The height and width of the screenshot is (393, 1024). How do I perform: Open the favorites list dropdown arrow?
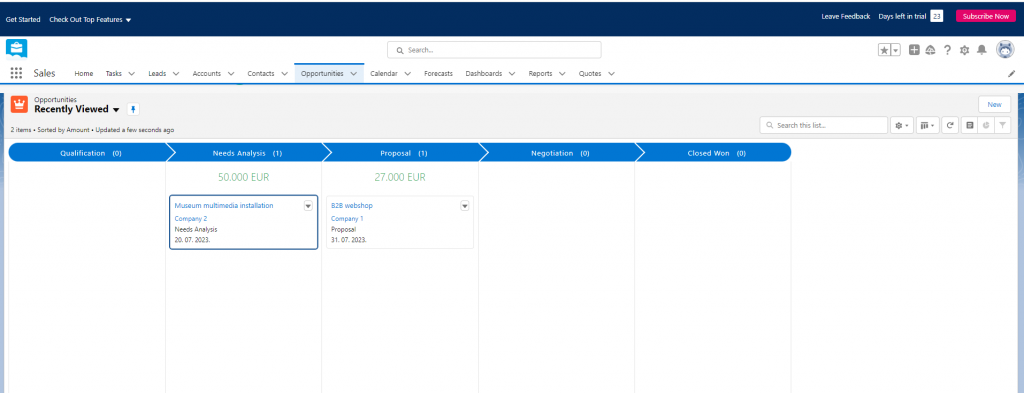[x=896, y=50]
